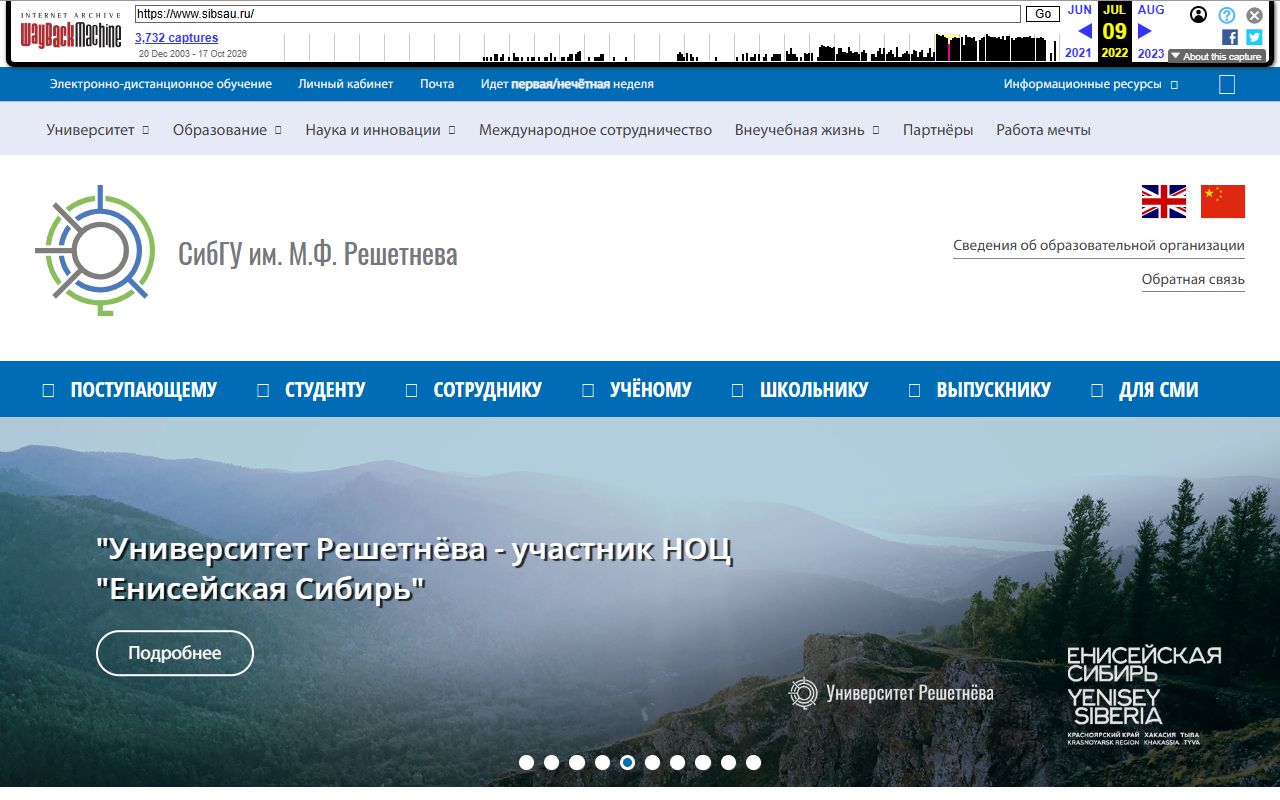
Task: Select the sixth carousel slide dot
Action: click(x=653, y=762)
